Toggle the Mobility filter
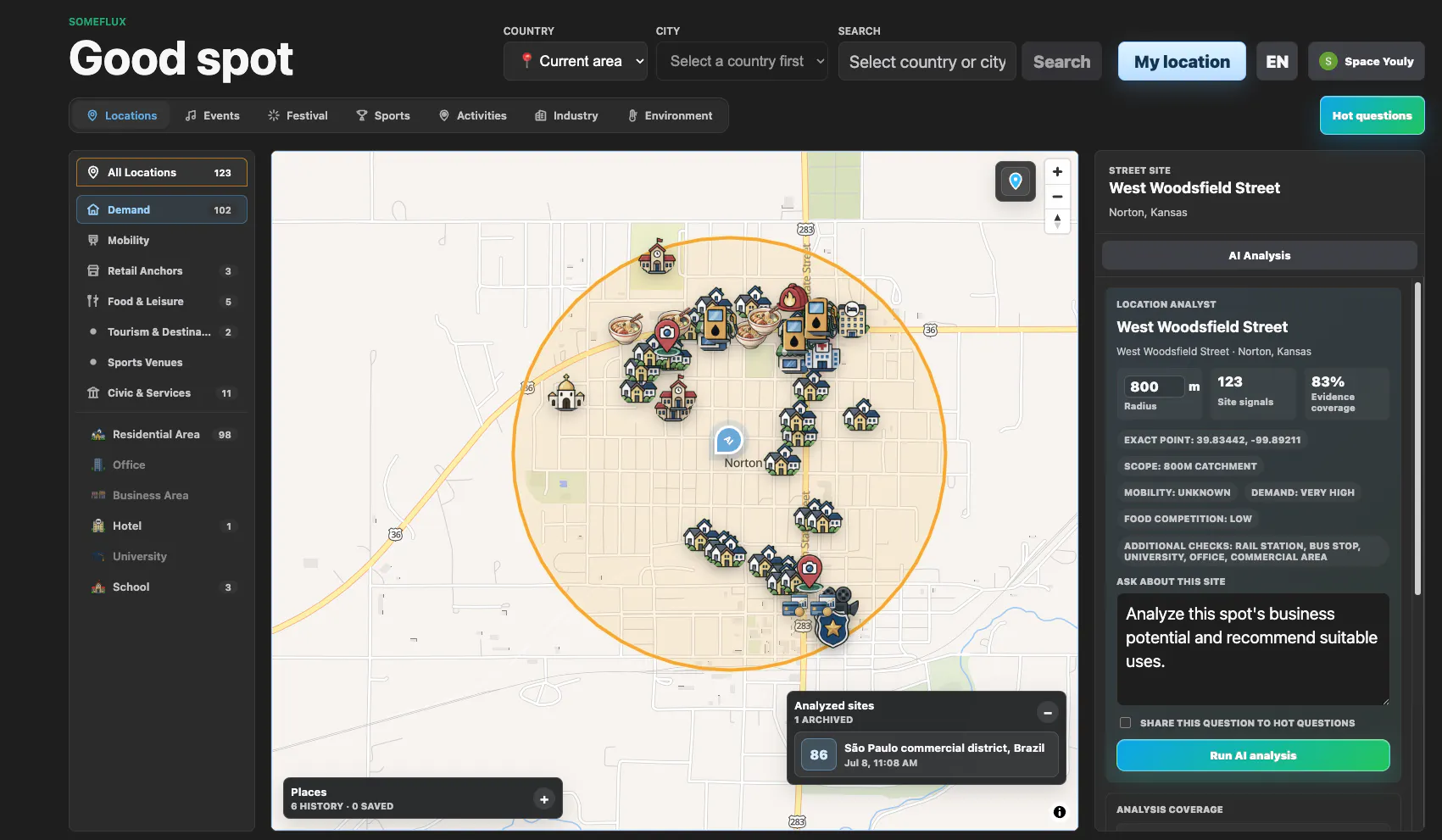The height and width of the screenshot is (840, 1442). pyautogui.click(x=162, y=240)
